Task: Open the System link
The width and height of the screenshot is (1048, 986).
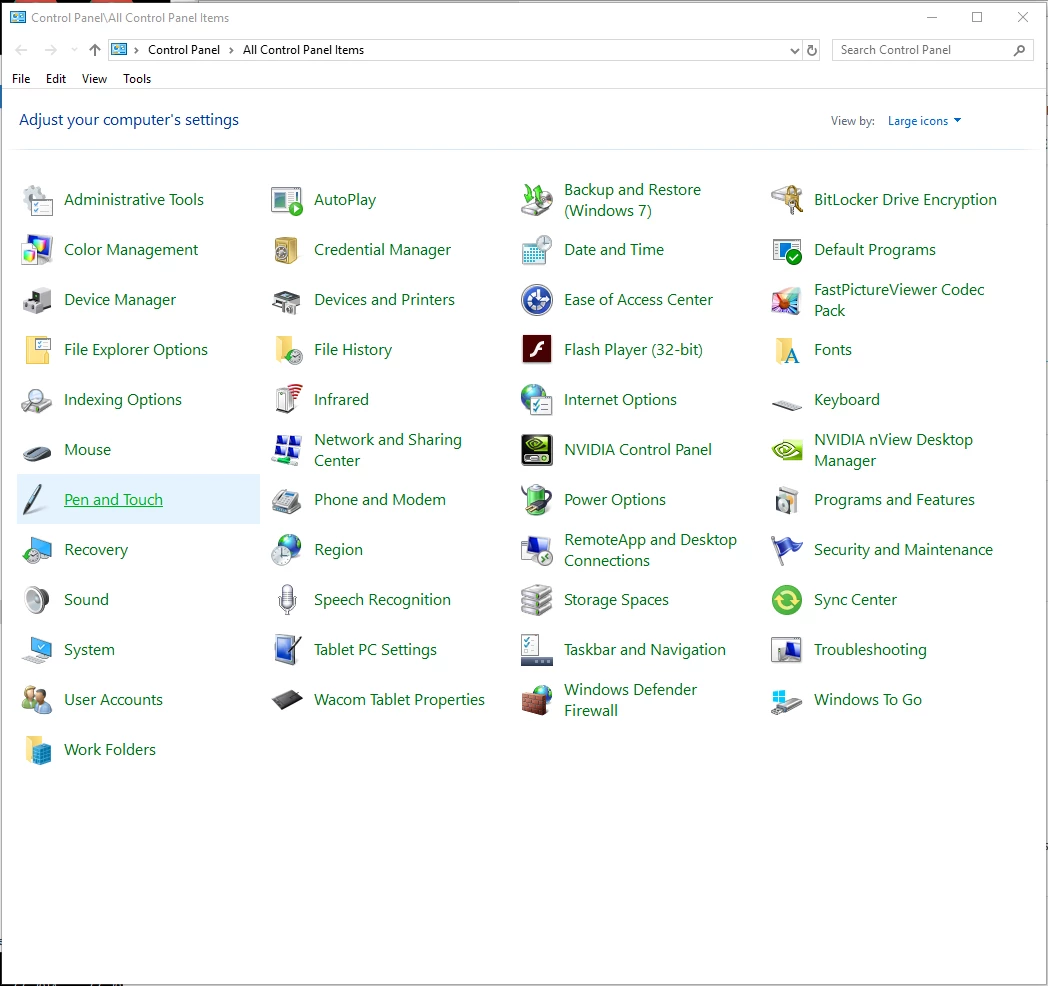Action: coord(90,650)
